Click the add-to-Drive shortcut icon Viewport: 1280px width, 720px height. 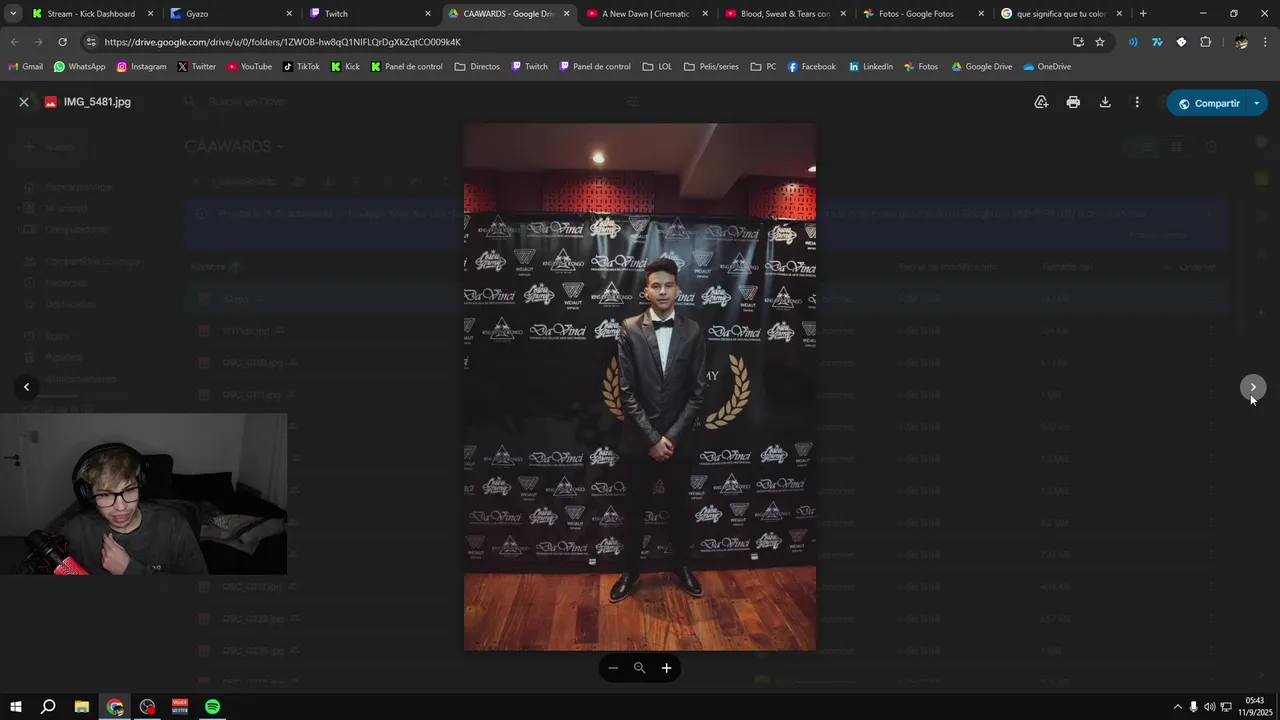click(1041, 102)
